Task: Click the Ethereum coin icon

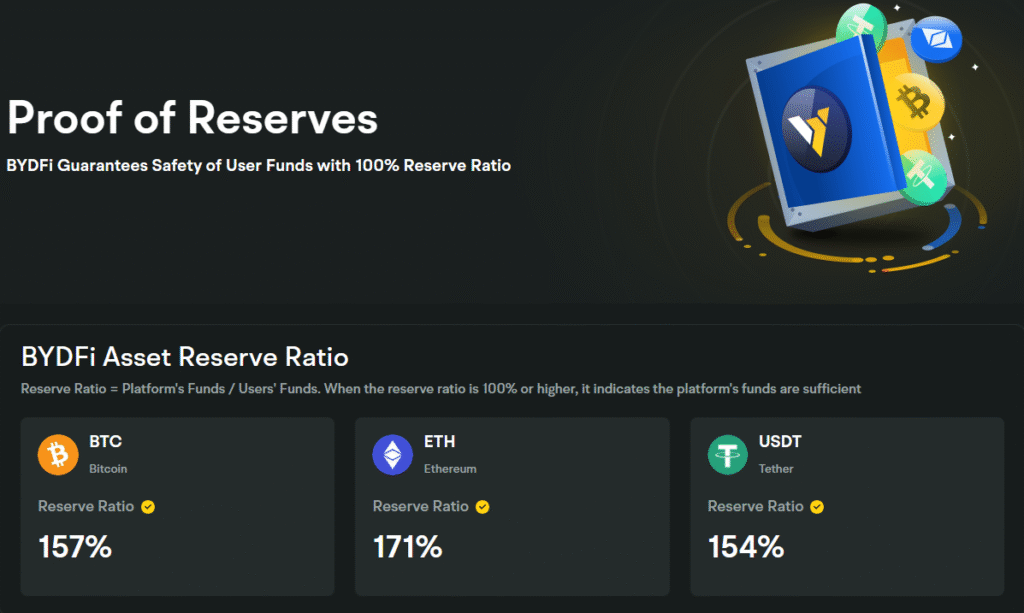Action: 392,454
